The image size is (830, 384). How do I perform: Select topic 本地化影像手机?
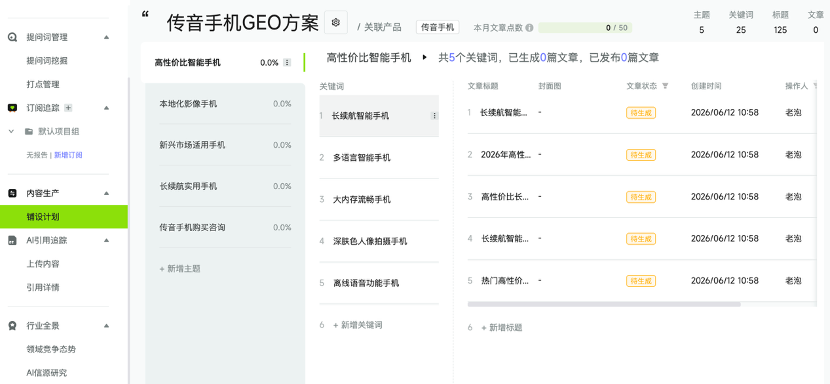pos(225,104)
